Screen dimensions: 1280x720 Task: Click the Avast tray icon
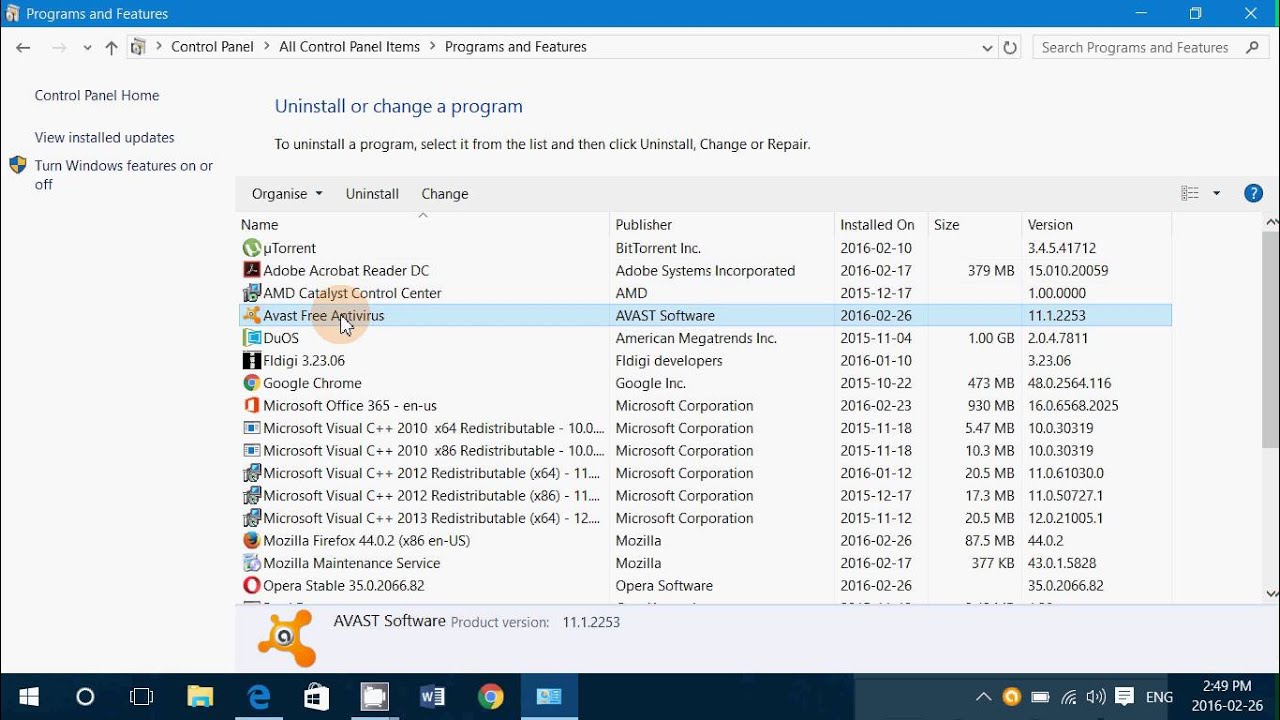pos(1012,697)
